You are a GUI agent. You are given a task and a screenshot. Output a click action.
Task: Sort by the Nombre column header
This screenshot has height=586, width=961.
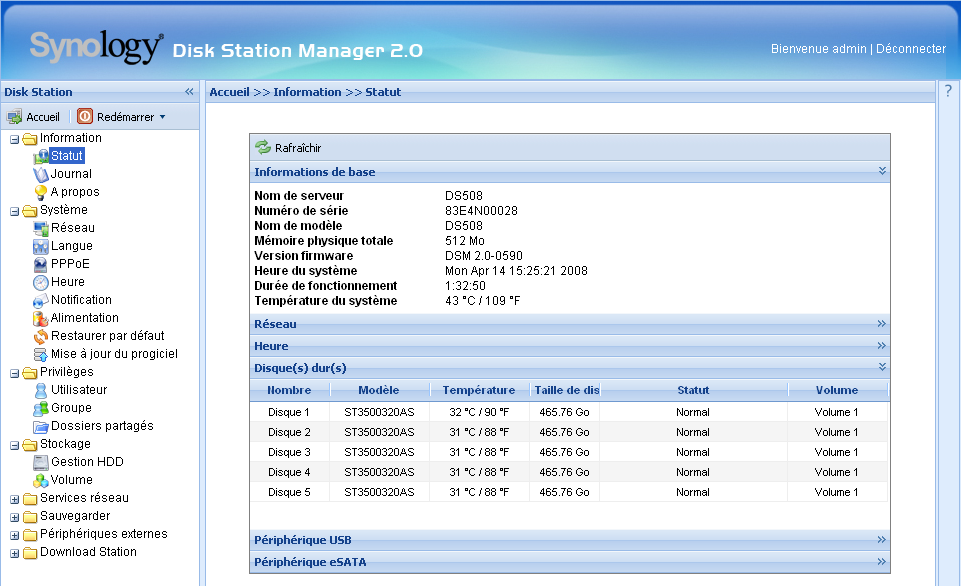[289, 390]
